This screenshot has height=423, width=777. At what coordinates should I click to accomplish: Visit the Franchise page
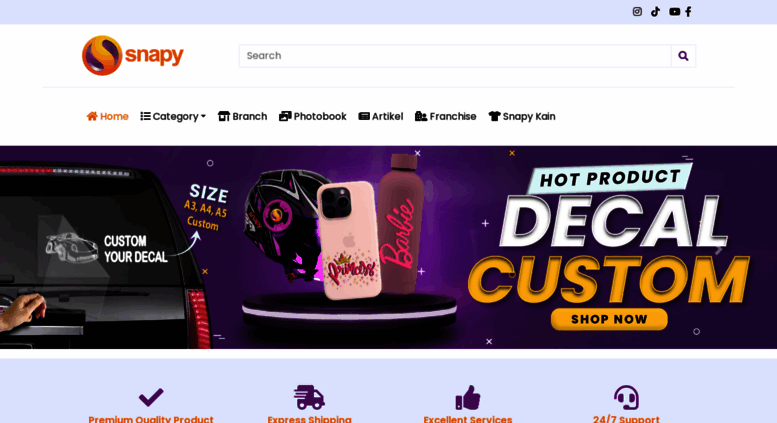pyautogui.click(x=445, y=116)
